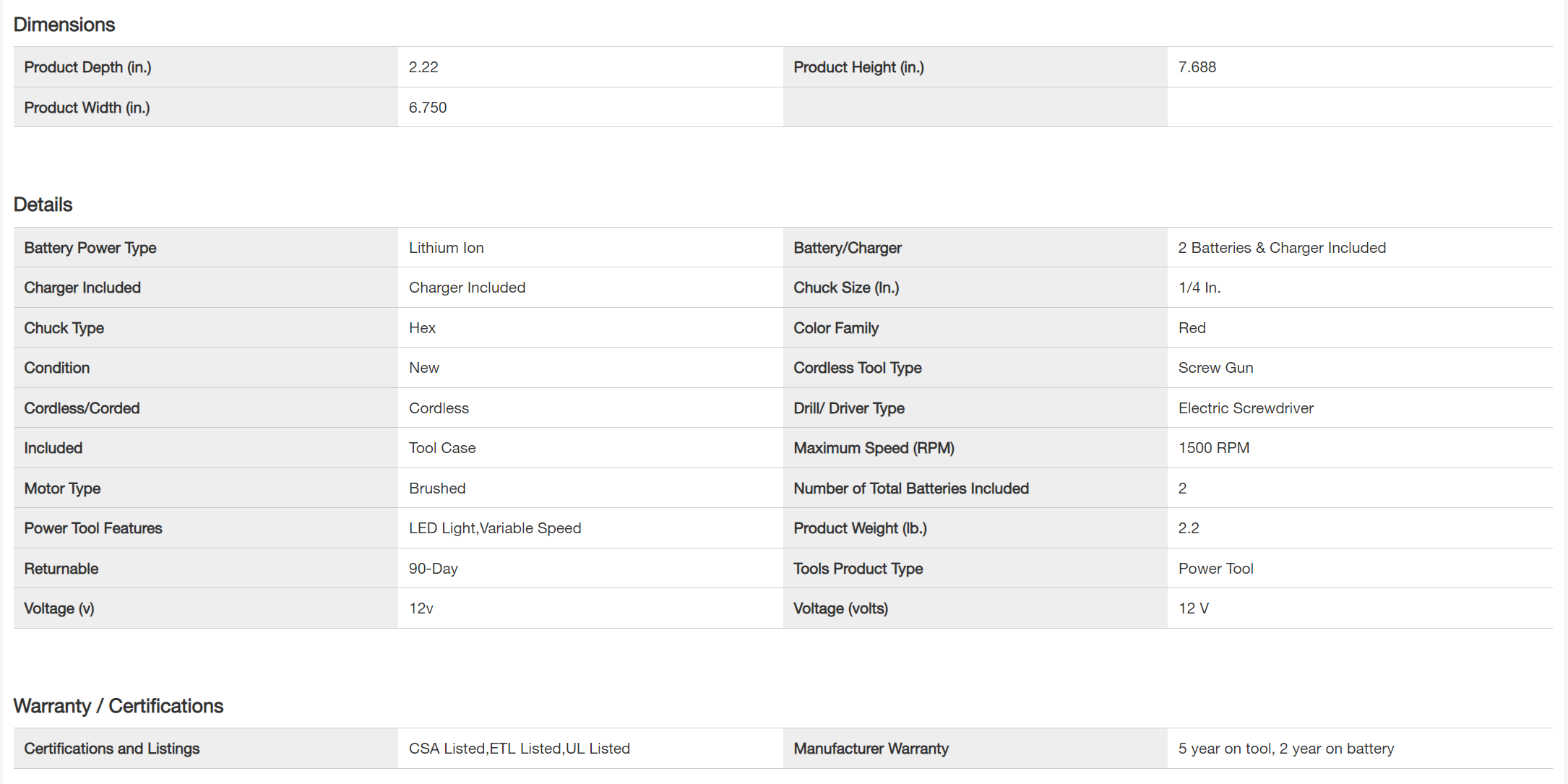Select the Chuck Size (In.) label

click(x=846, y=288)
